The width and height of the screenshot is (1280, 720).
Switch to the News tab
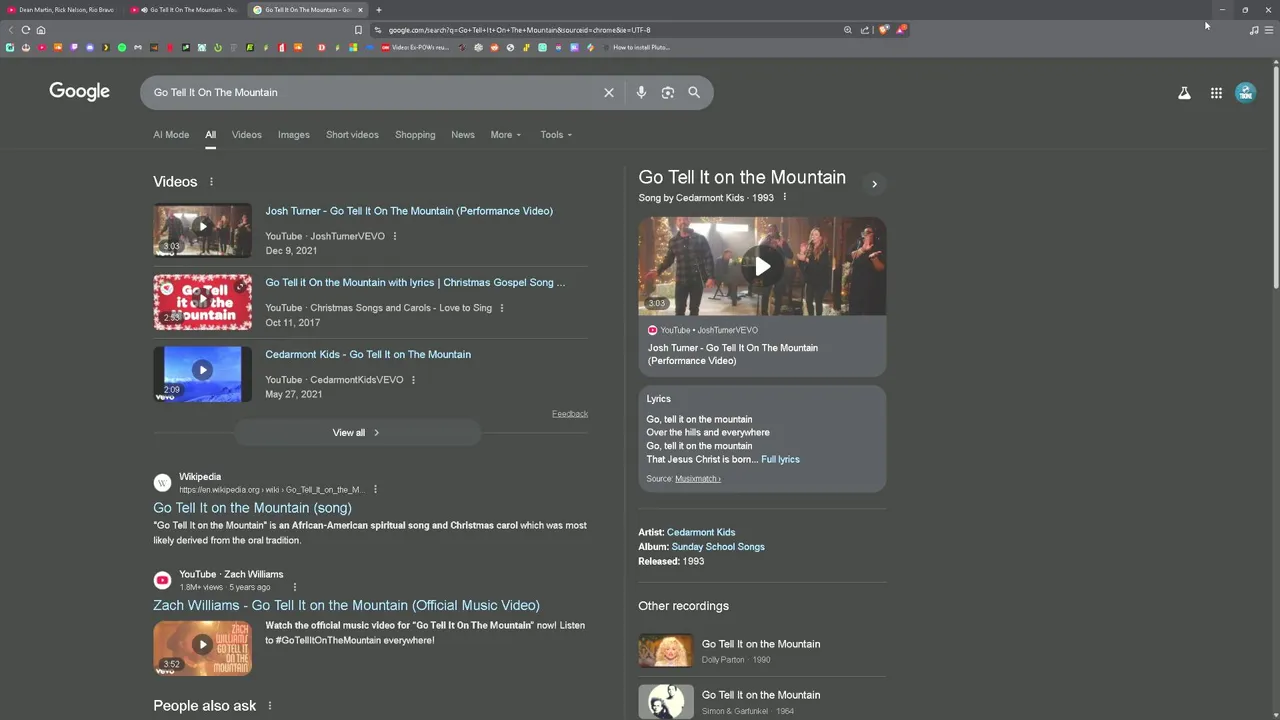[462, 135]
